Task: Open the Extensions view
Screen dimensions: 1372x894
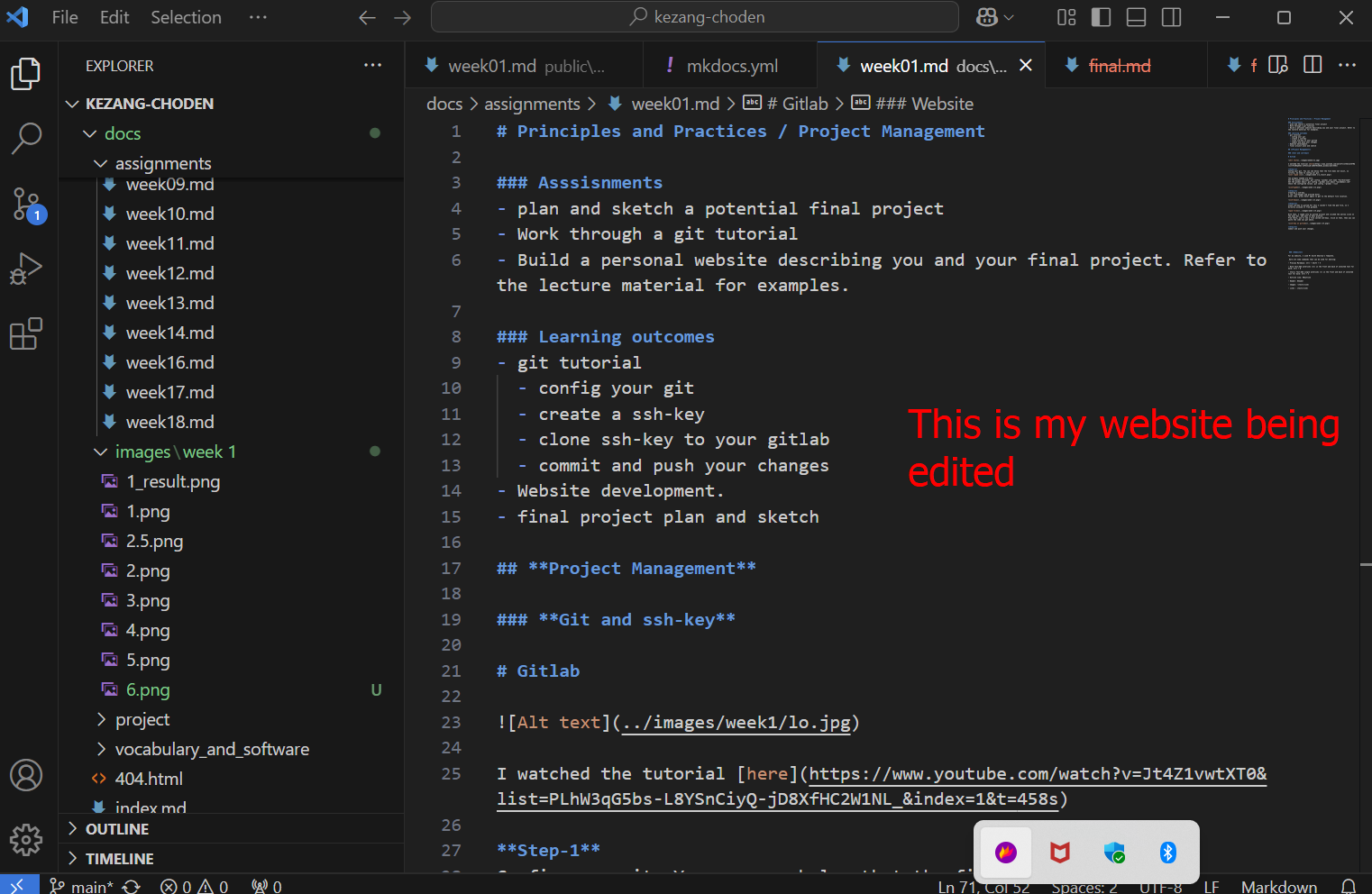Action: [26, 333]
